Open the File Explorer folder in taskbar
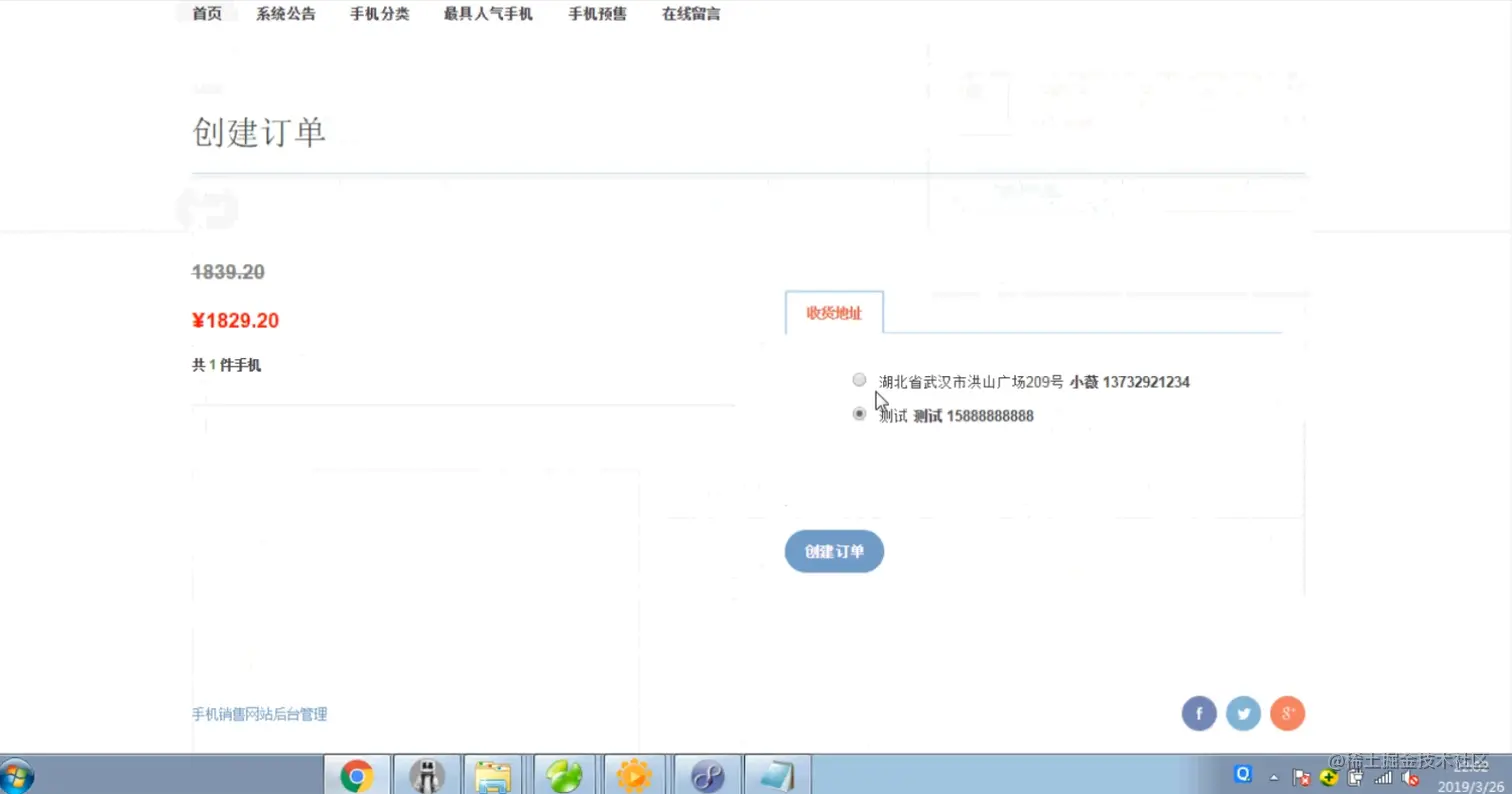 [493, 776]
